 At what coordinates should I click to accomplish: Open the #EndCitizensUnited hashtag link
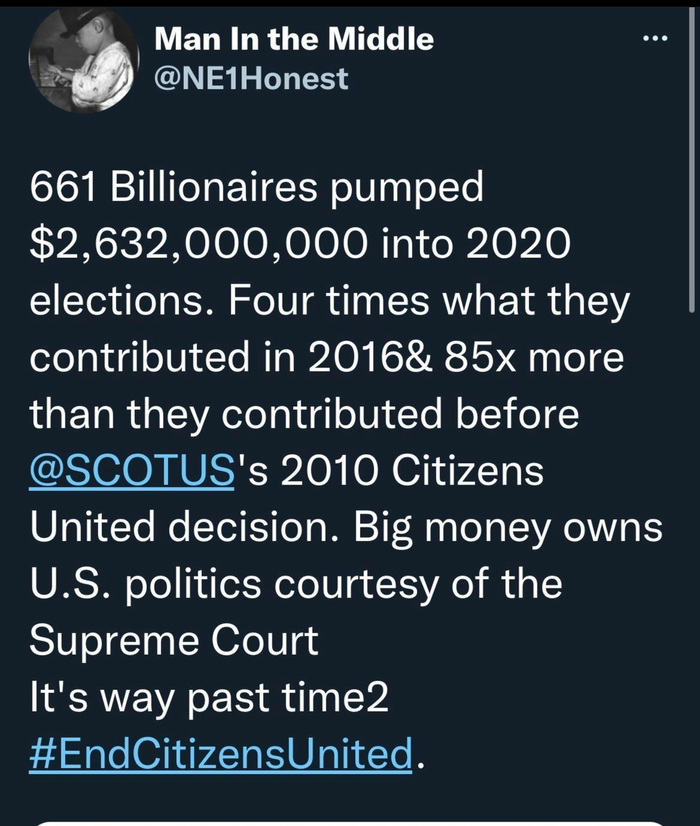pos(220,752)
